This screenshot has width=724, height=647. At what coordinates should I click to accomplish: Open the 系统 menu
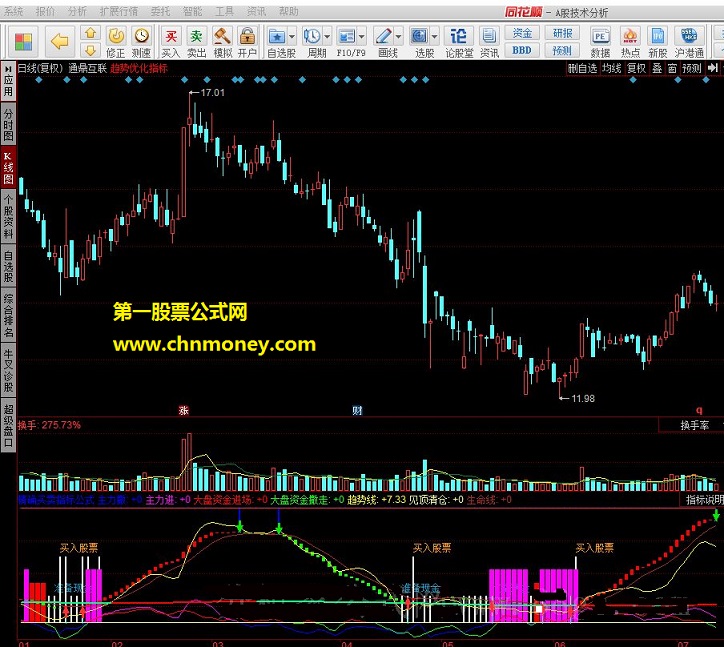13,11
